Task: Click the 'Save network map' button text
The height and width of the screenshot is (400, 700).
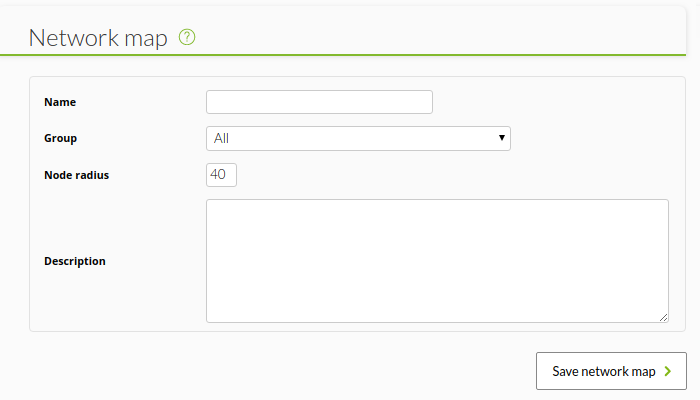Action: coord(604,371)
